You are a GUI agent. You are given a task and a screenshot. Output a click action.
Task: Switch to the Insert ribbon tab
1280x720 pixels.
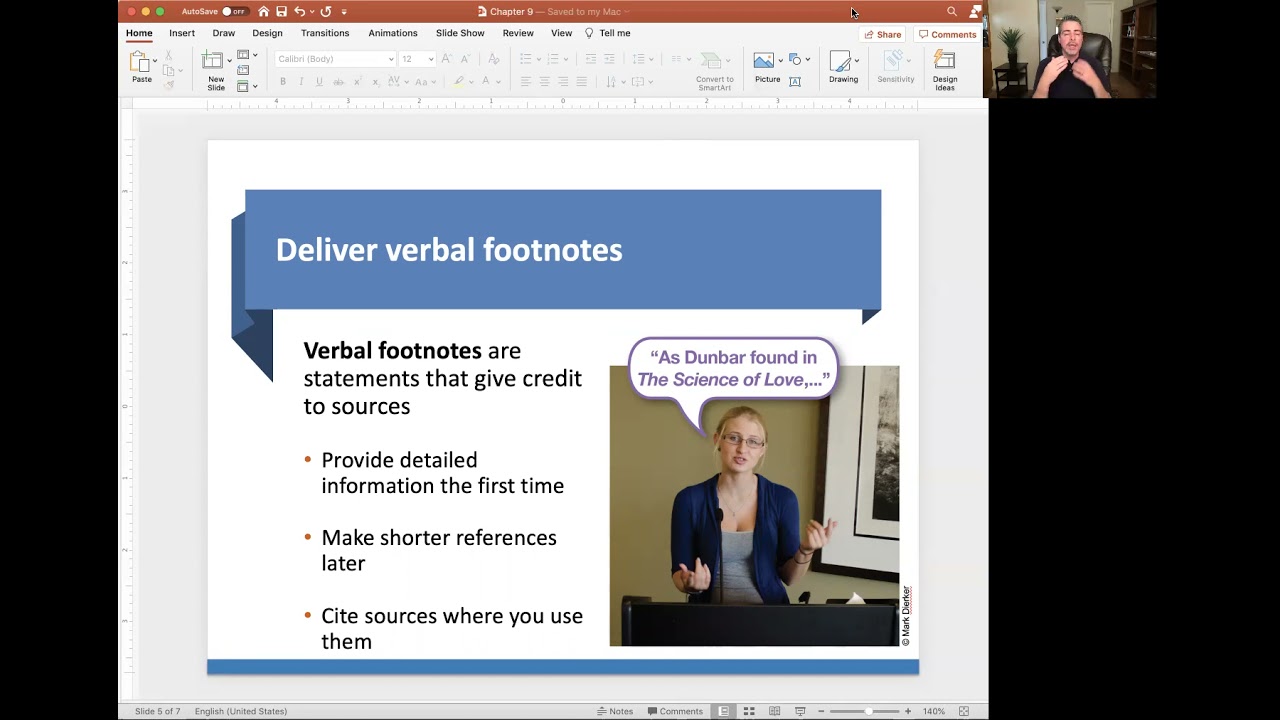pyautogui.click(x=182, y=33)
